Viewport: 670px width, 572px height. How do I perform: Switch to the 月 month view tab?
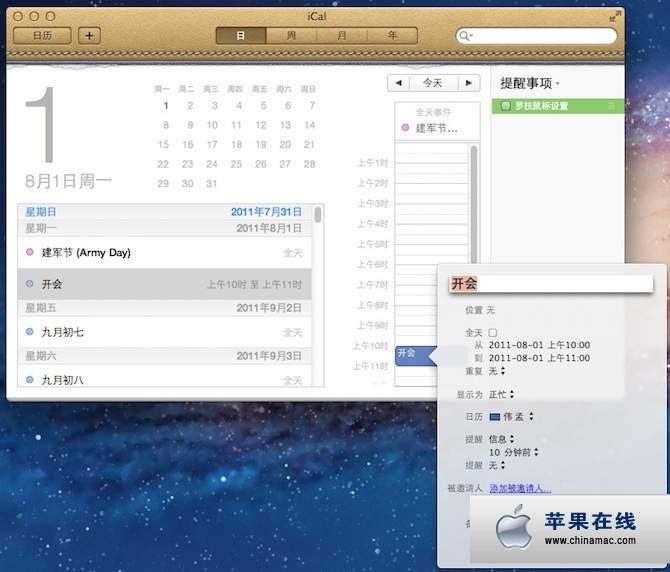(341, 36)
